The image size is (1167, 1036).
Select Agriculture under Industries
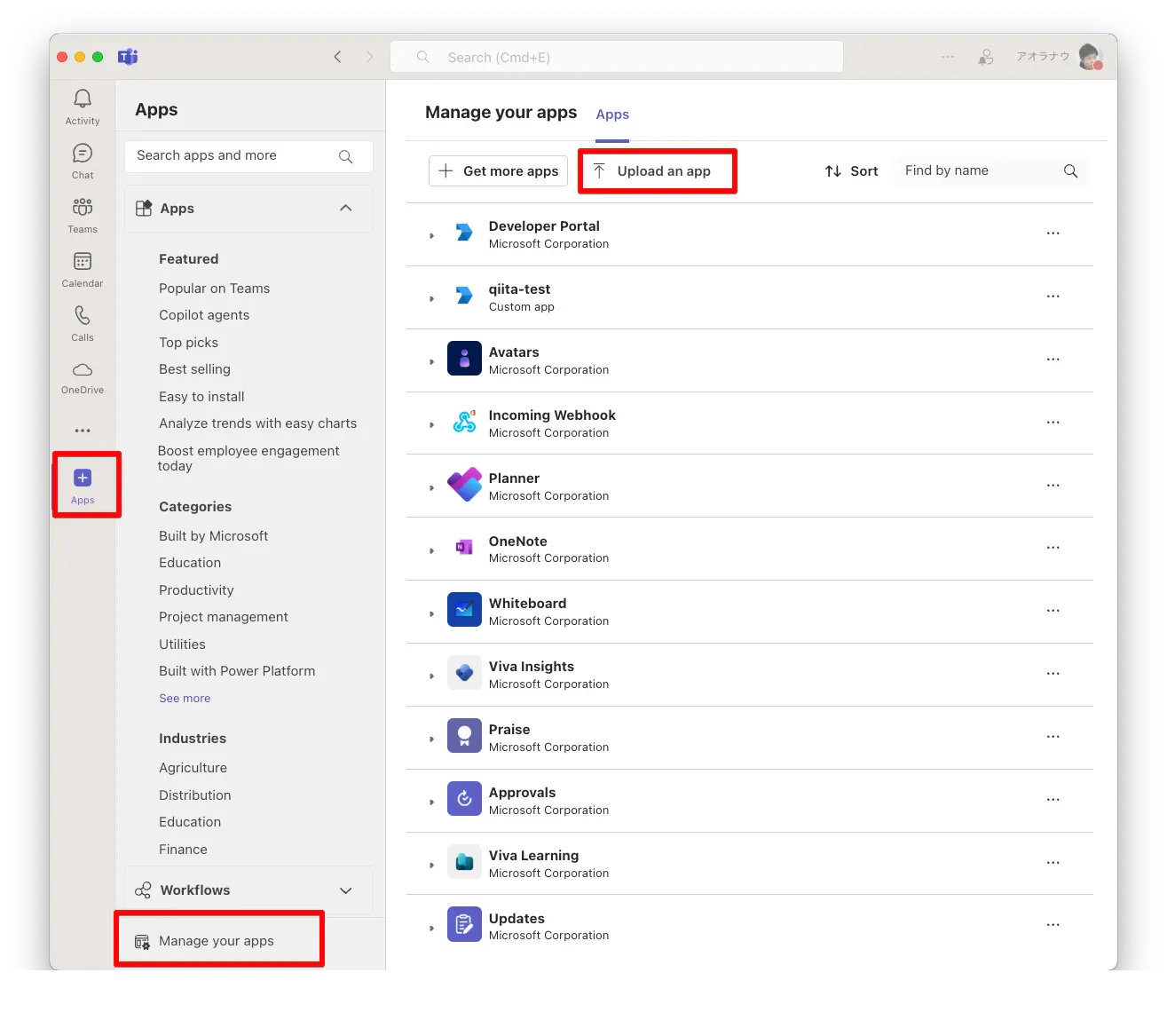193,768
